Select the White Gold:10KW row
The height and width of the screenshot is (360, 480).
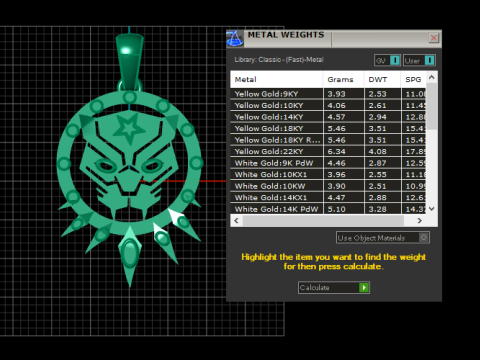coord(328,186)
